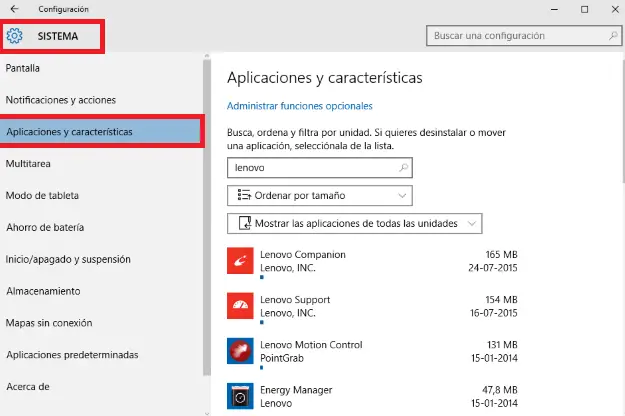Click the 131 MB size value
Image resolution: width=625 pixels, height=416 pixels.
click(x=502, y=345)
